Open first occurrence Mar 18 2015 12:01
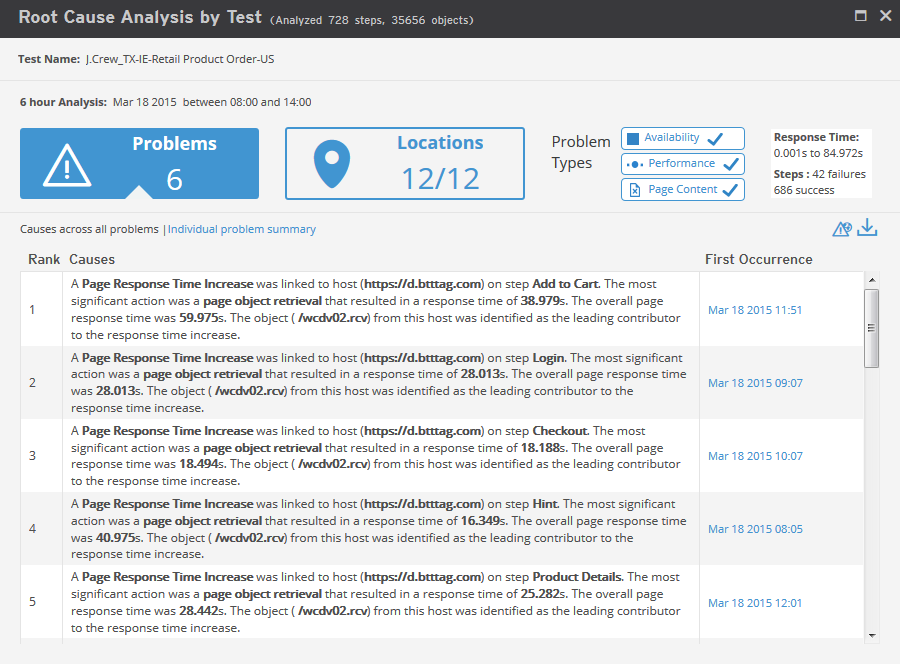This screenshot has height=664, width=900. (x=755, y=603)
